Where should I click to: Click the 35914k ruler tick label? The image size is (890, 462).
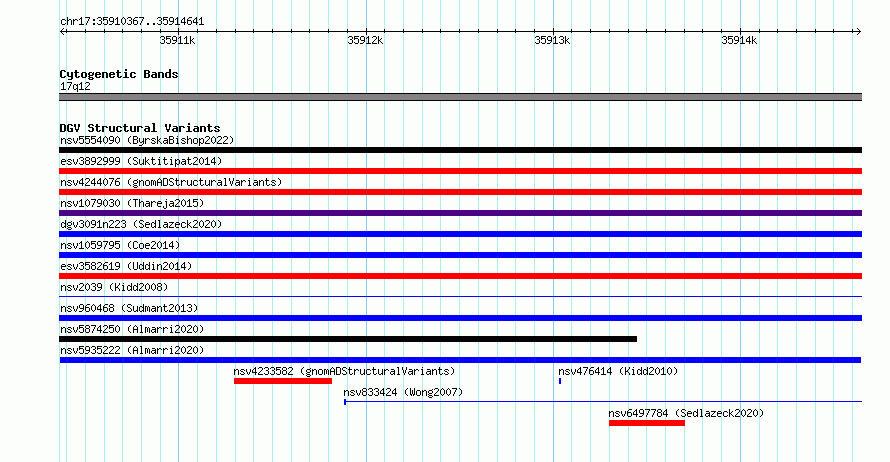coord(739,40)
